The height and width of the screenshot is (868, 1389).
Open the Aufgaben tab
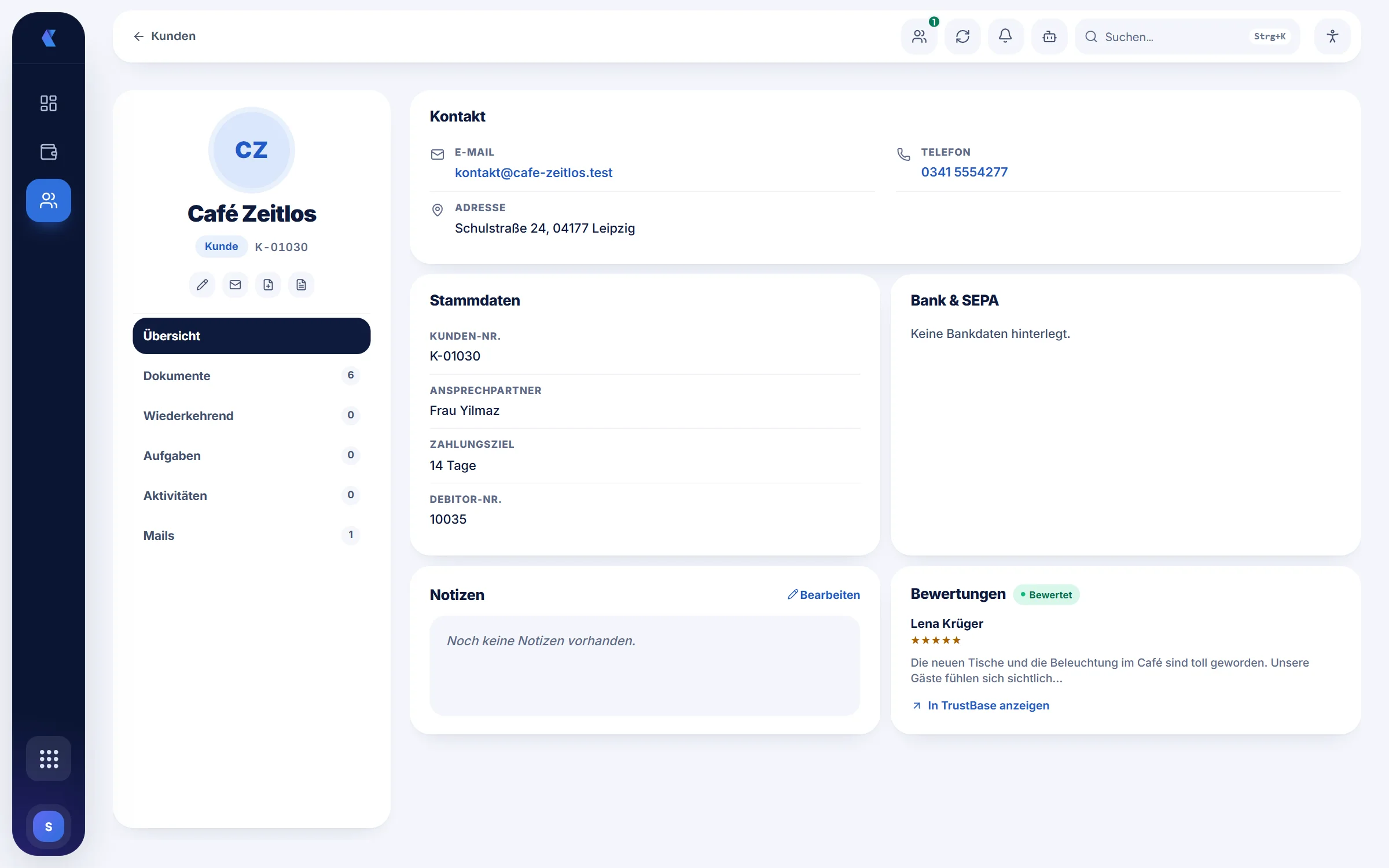(x=251, y=455)
